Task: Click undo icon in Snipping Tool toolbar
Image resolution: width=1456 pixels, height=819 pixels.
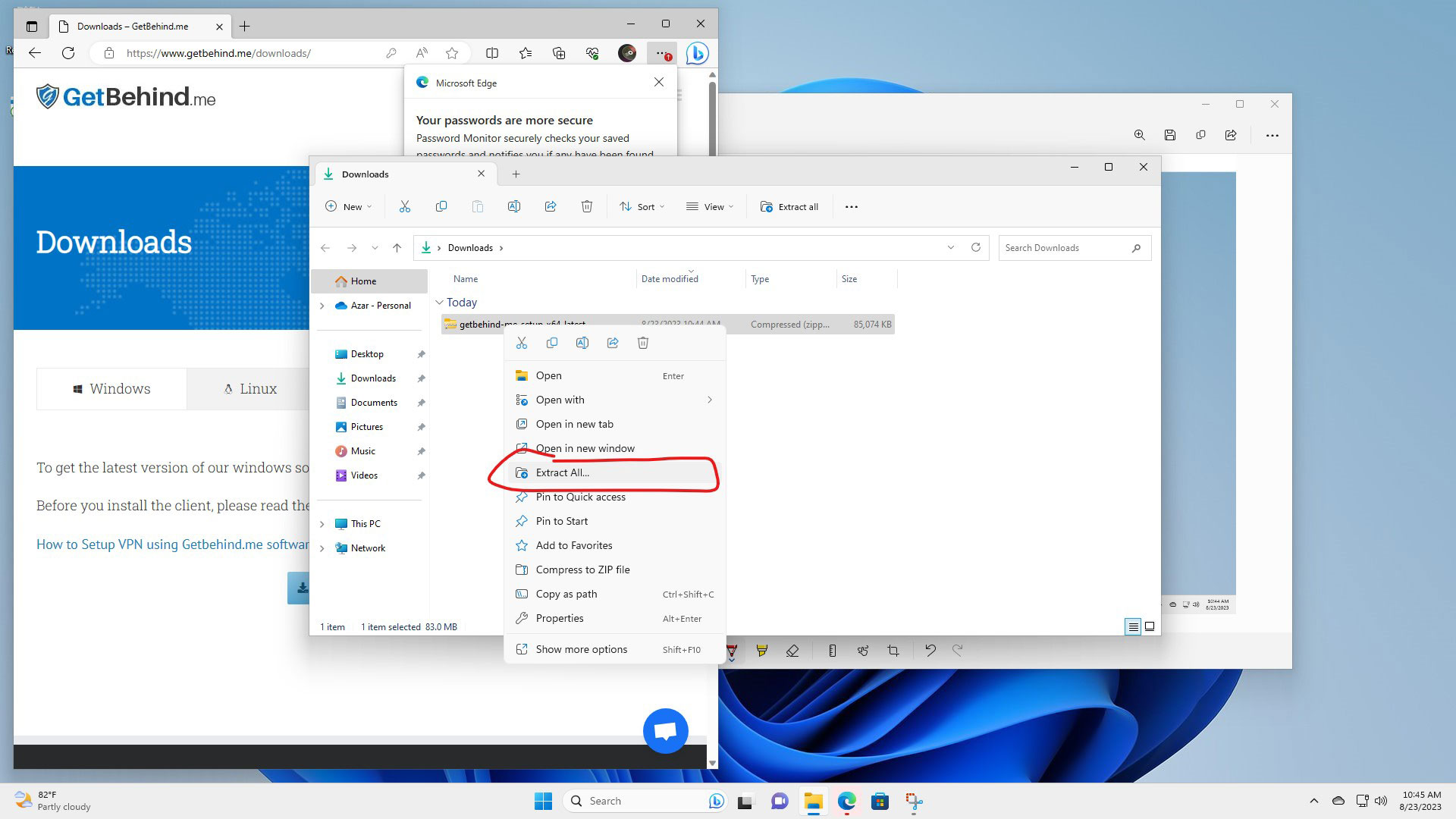Action: 930,651
